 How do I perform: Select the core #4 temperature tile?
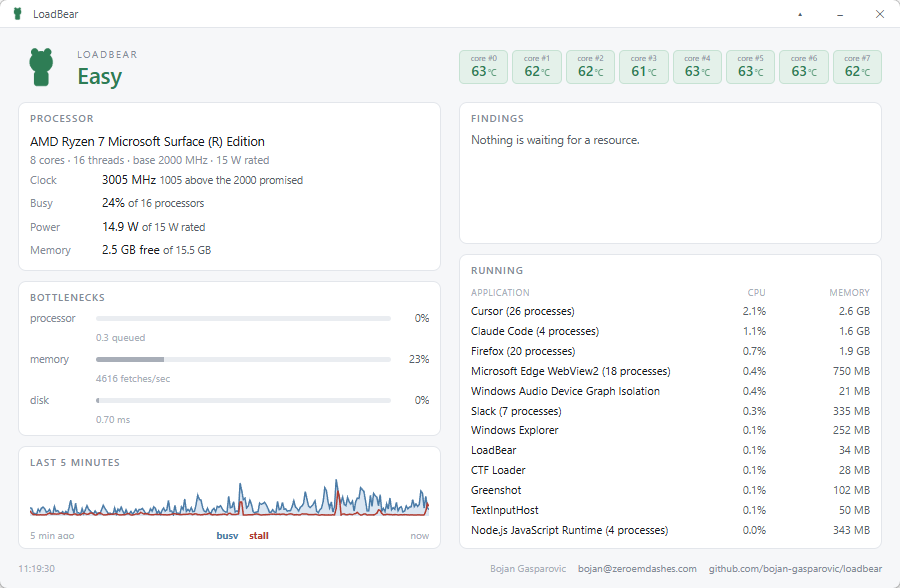[697, 67]
